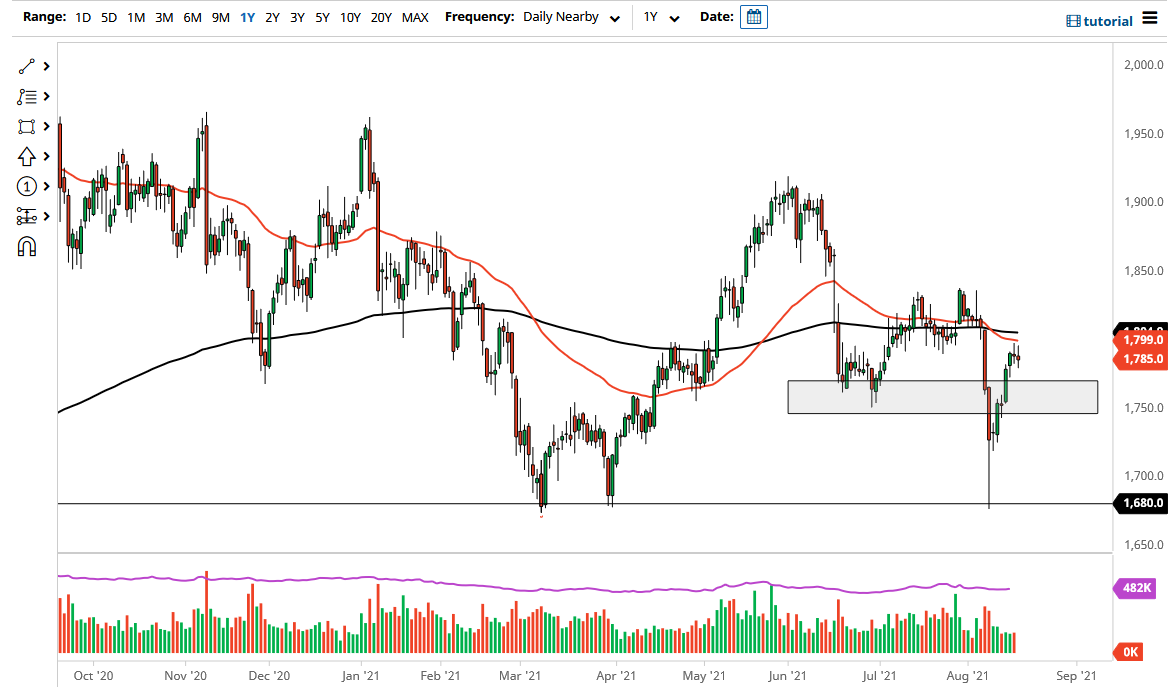Click the 0K volume label
This screenshot has width=1174, height=699.
pos(1128,652)
